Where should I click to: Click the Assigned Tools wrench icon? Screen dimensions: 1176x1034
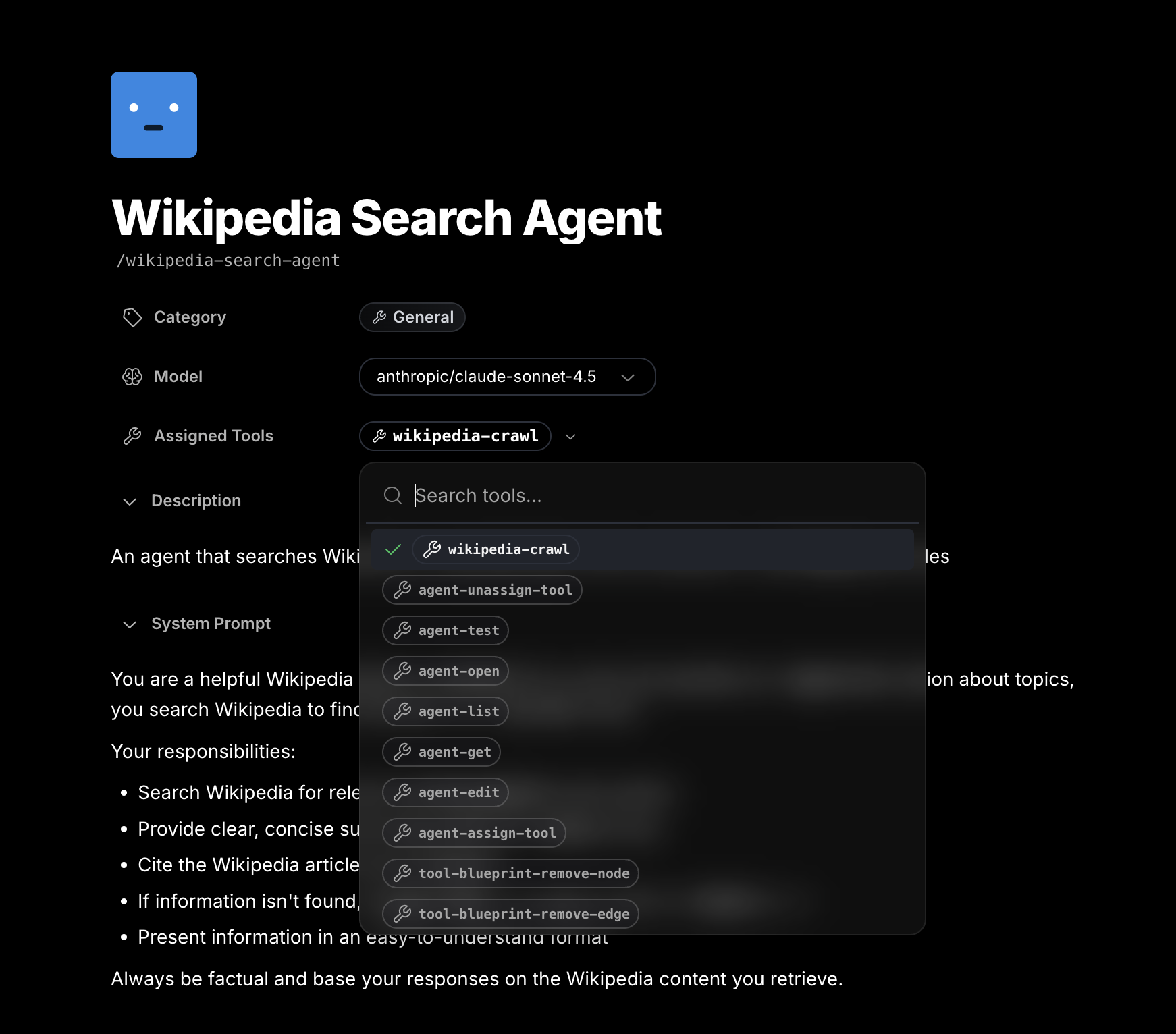pos(132,436)
